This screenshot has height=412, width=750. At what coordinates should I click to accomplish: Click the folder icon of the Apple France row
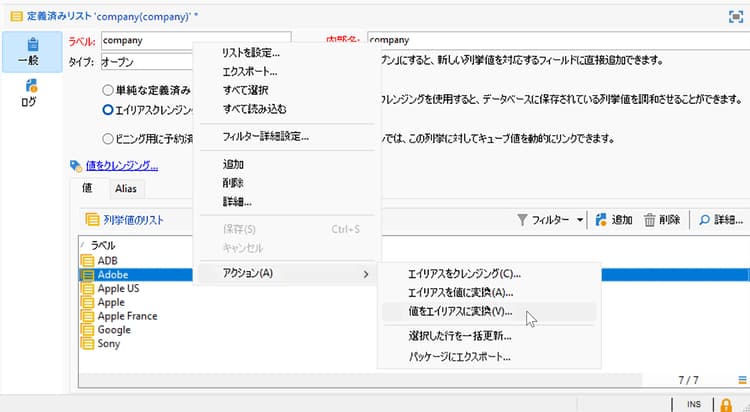click(87, 316)
